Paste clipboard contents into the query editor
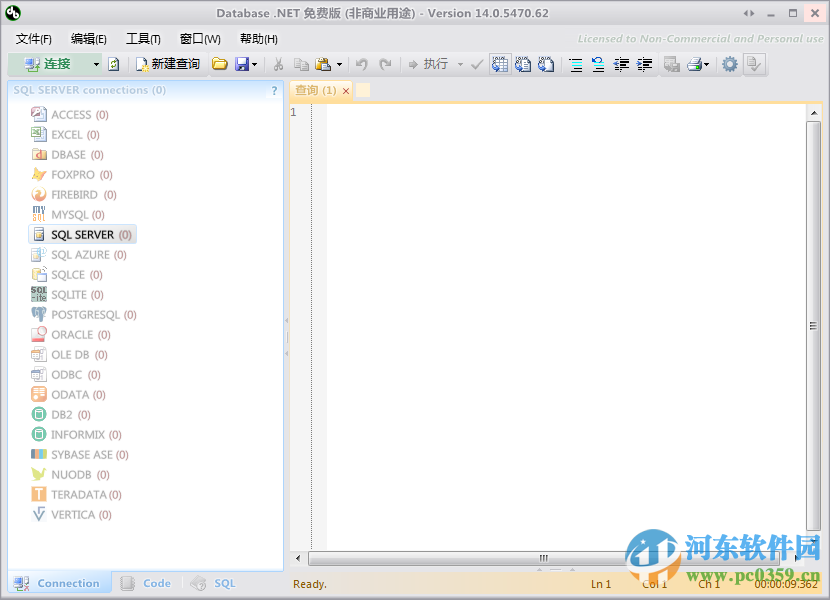 [324, 64]
